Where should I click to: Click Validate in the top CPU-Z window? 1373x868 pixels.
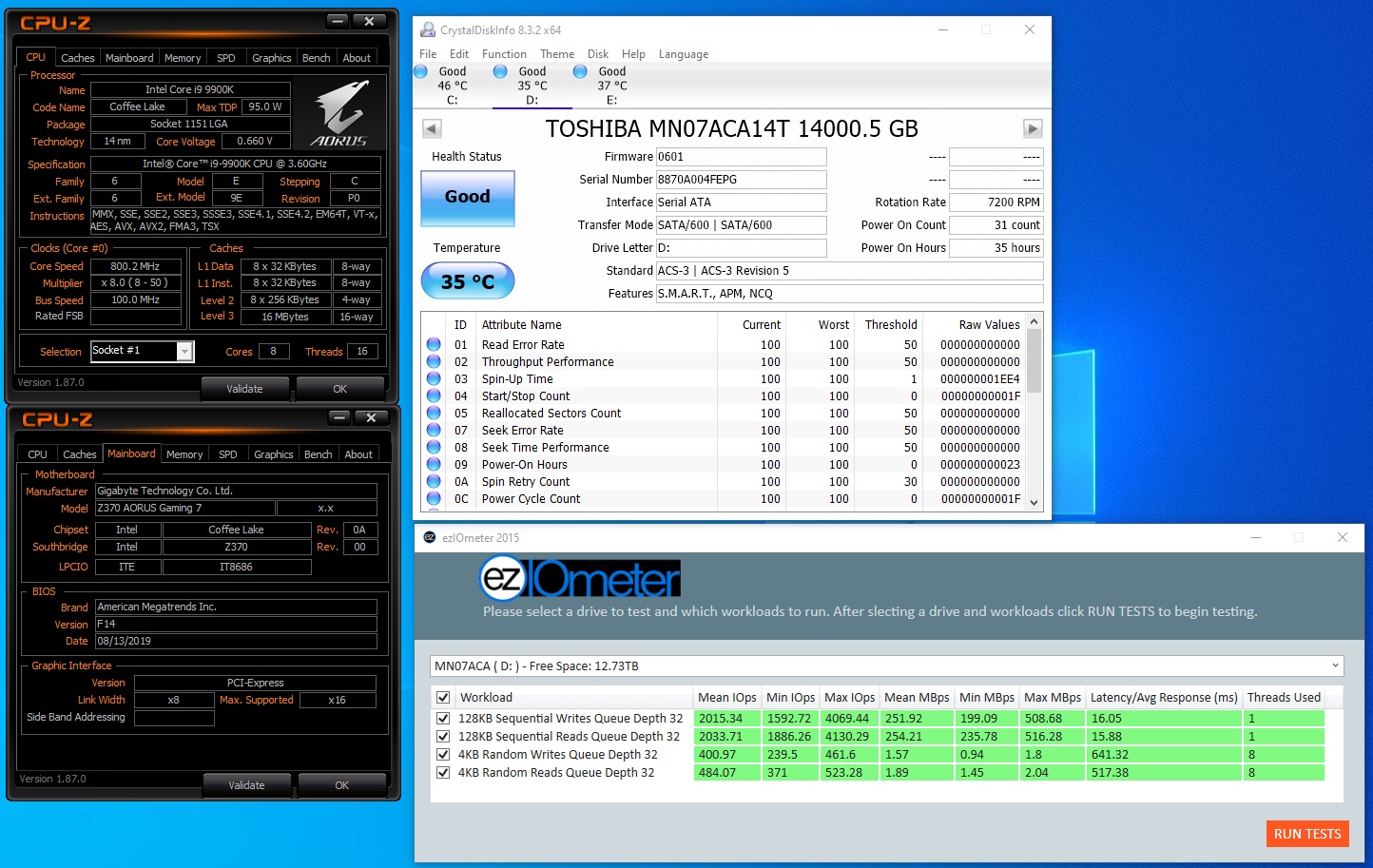coord(244,389)
